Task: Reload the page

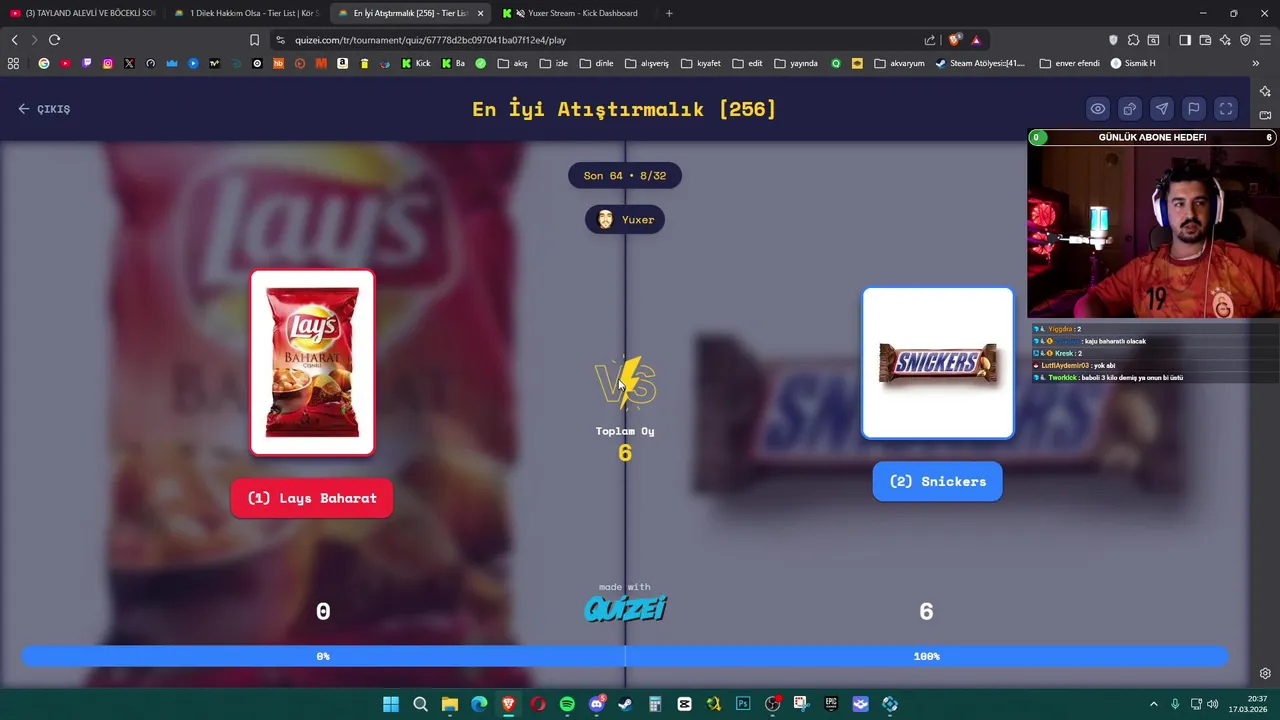Action: [x=54, y=40]
